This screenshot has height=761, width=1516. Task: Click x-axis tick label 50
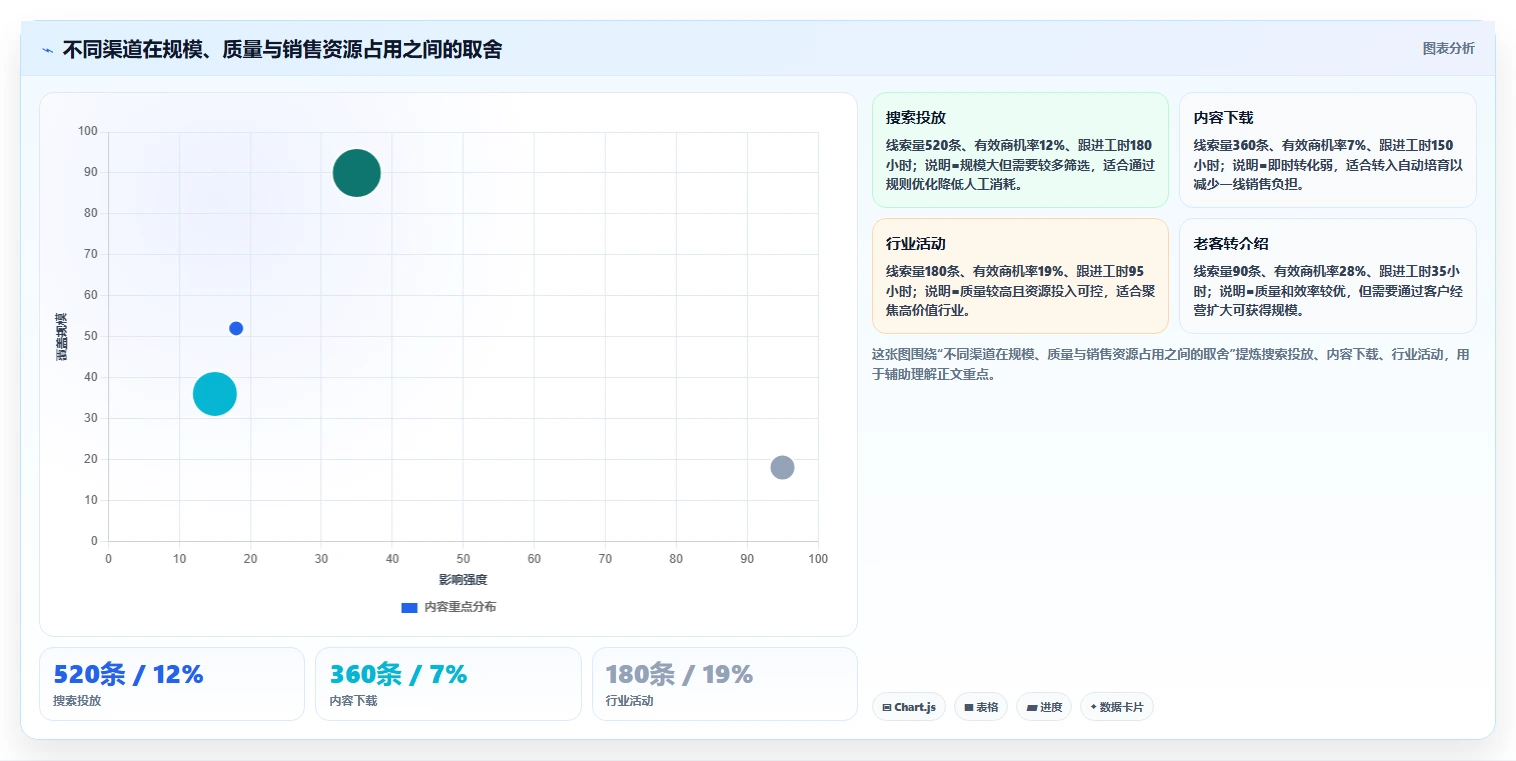pyautogui.click(x=463, y=558)
